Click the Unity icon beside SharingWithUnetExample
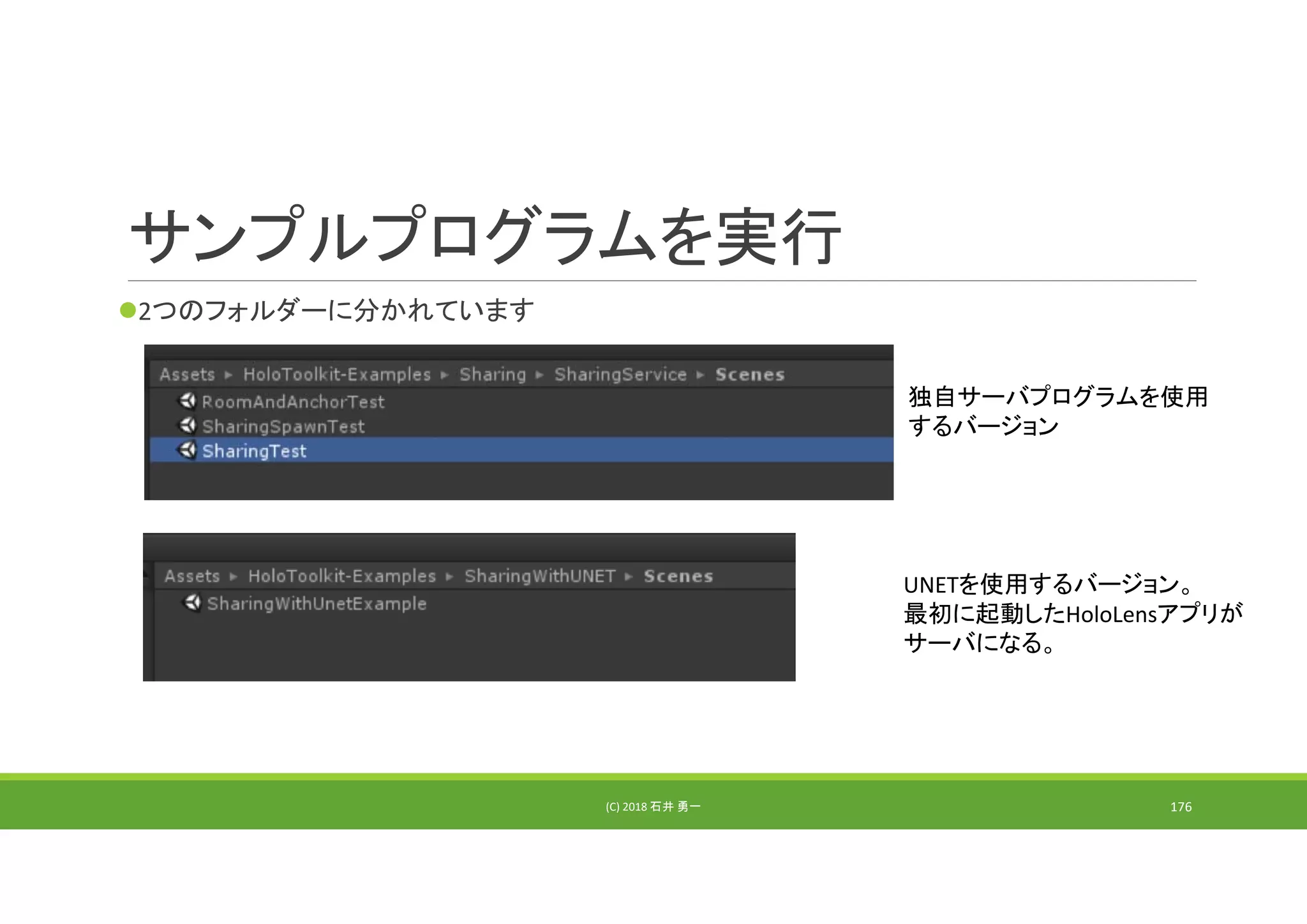The width and height of the screenshot is (1307, 924). coord(192,602)
